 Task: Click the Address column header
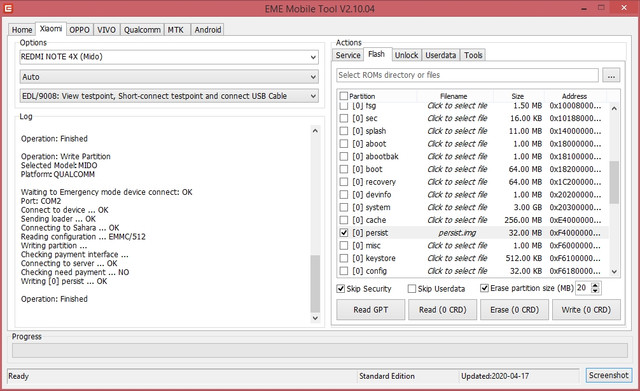574,96
